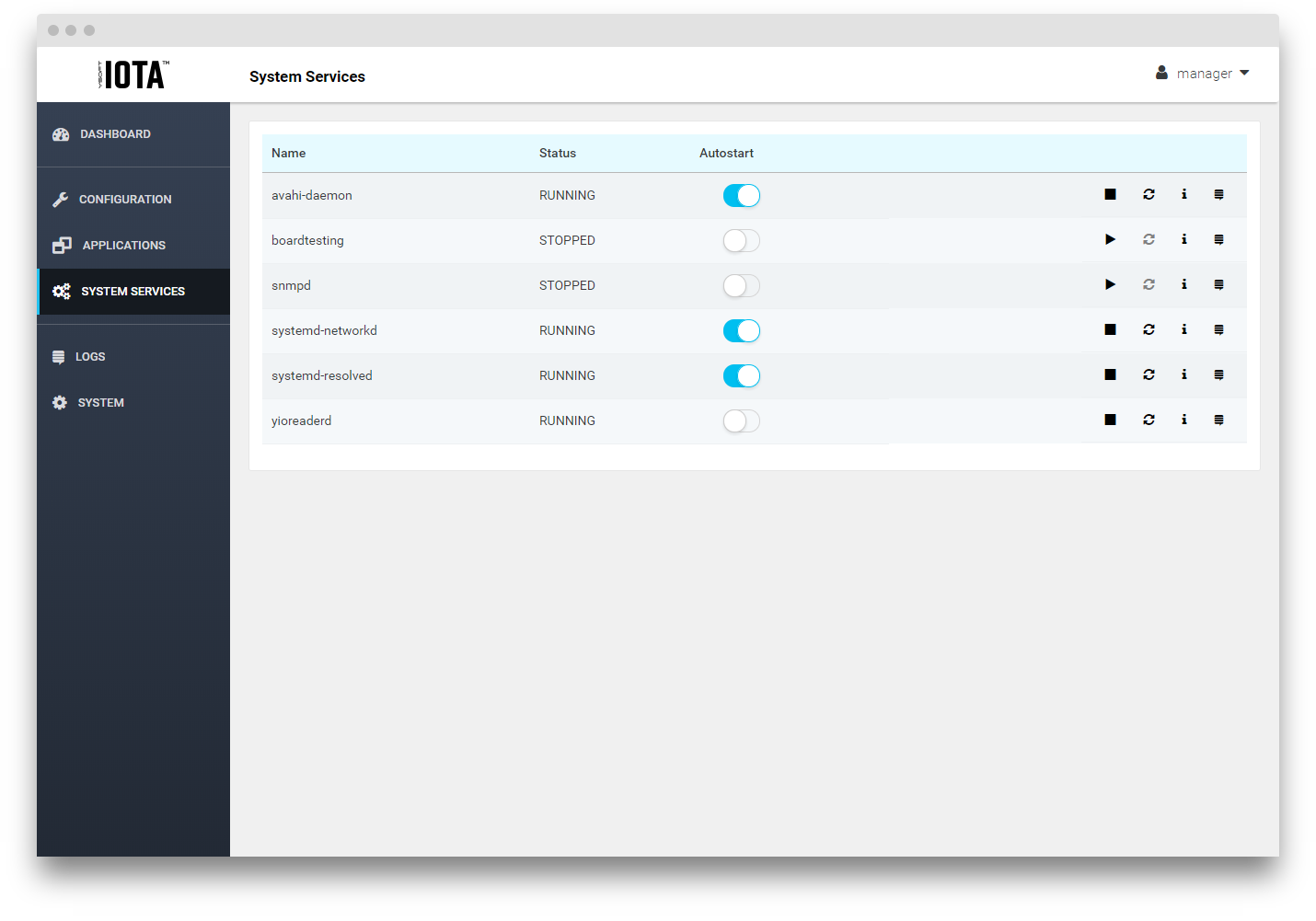Restart the avahi-daemon service
The image size is (1316, 921).
(1149, 194)
